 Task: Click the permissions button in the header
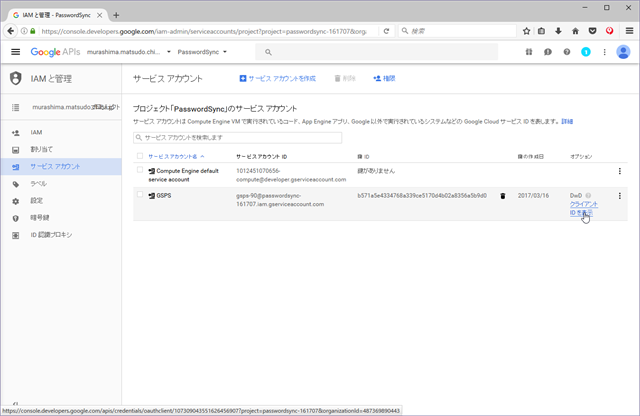point(384,78)
